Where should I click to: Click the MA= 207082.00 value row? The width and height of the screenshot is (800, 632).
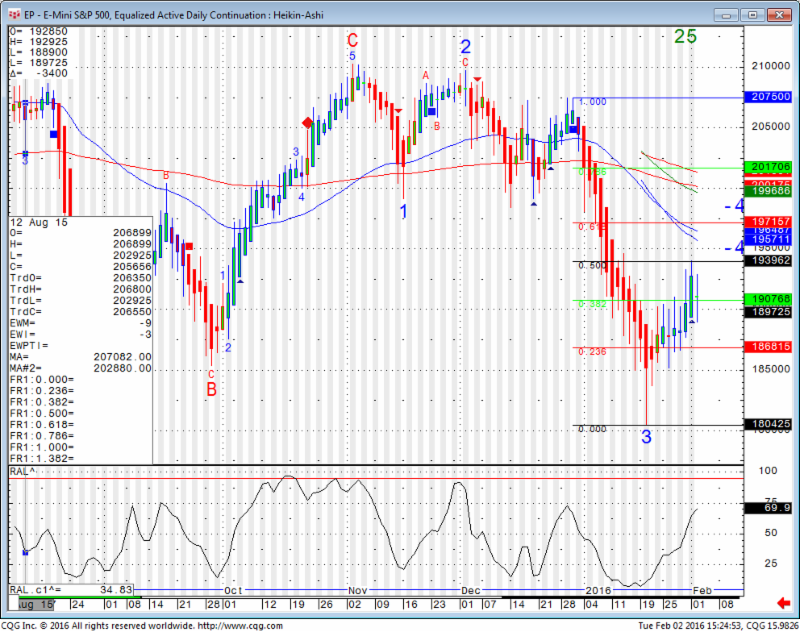[x=81, y=357]
